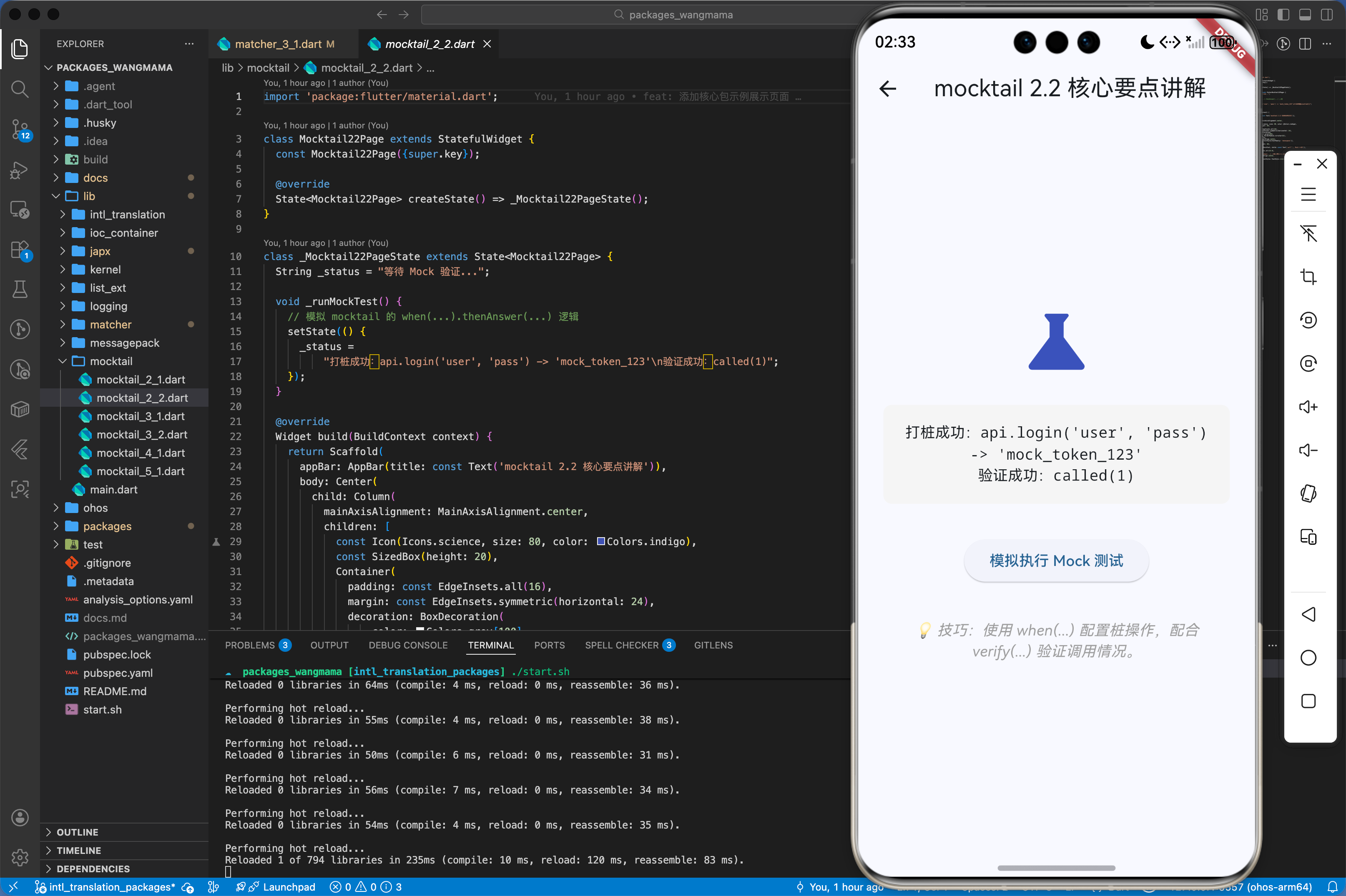
Task: Navigate back with the title bar arrow
Action: pyautogui.click(x=382, y=15)
